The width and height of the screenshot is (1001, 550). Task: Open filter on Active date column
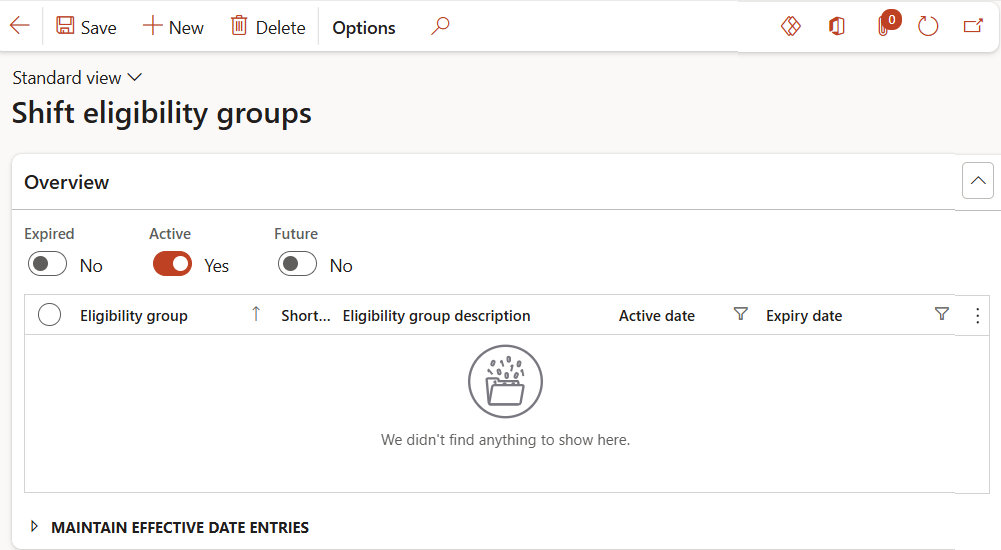741,313
